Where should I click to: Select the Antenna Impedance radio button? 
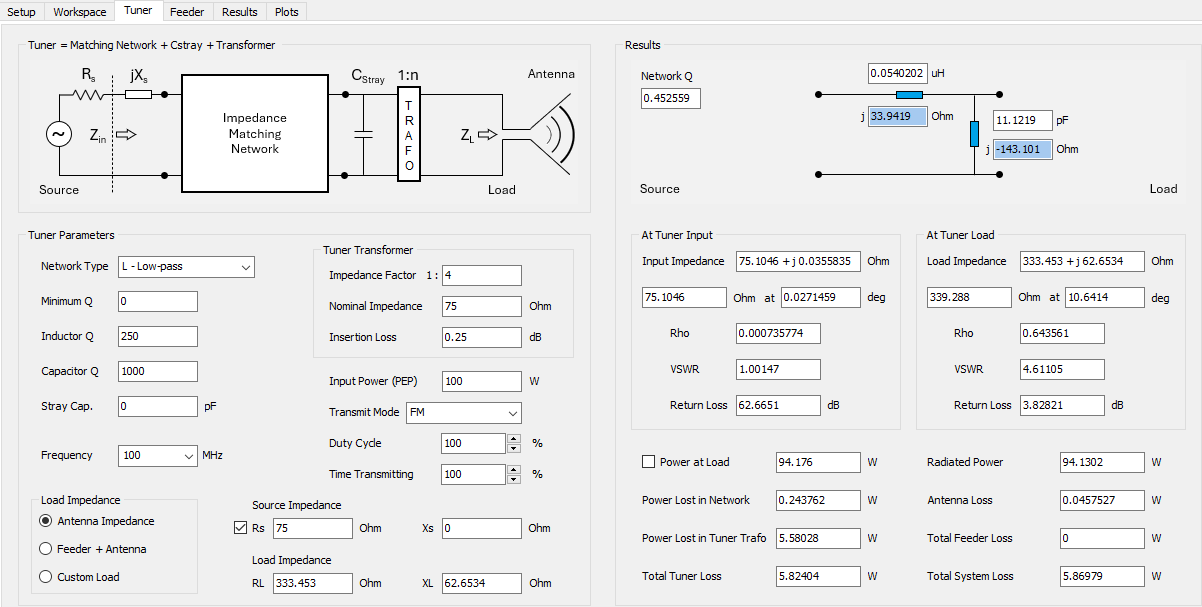97,521
